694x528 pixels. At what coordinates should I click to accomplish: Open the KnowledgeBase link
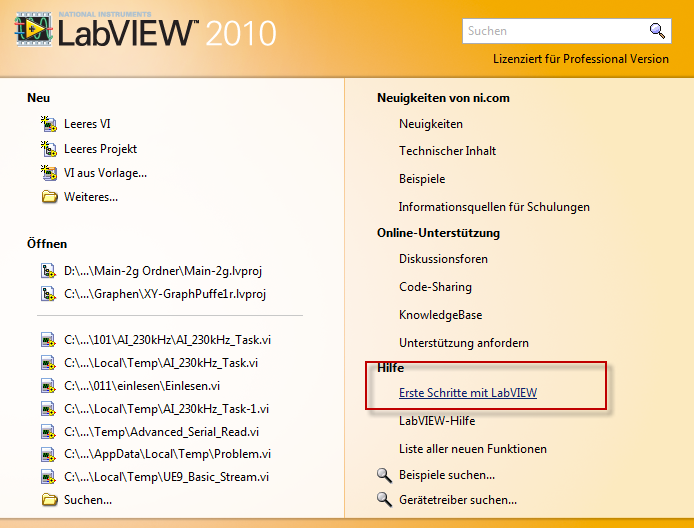click(x=440, y=315)
